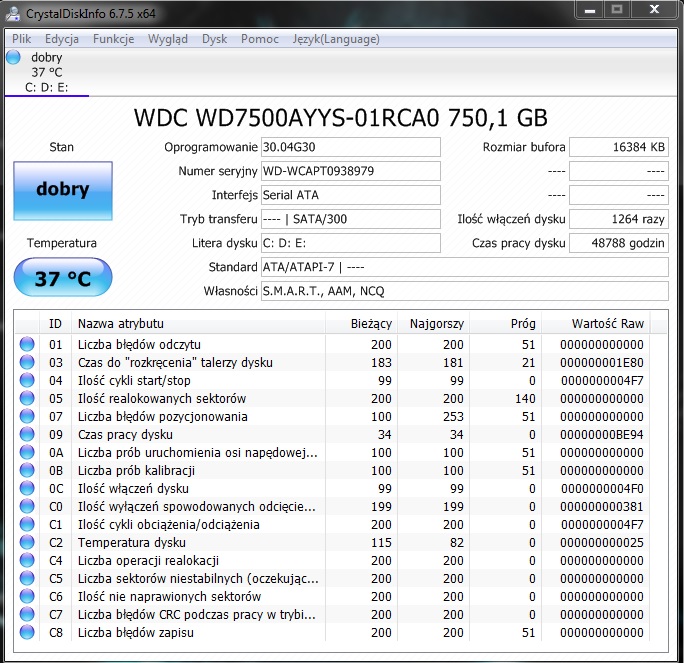Select the Liczba prób kalibracji row
This screenshot has height=663, width=684.
(x=332, y=470)
